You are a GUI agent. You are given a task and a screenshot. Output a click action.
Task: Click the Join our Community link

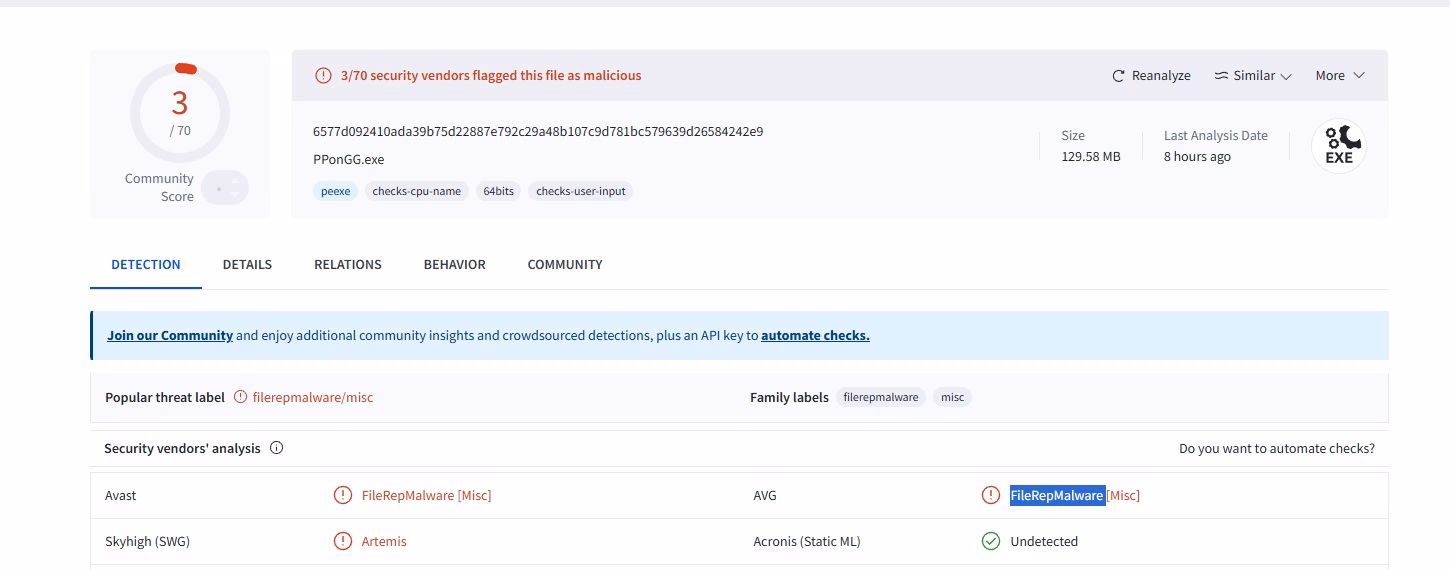tap(170, 336)
